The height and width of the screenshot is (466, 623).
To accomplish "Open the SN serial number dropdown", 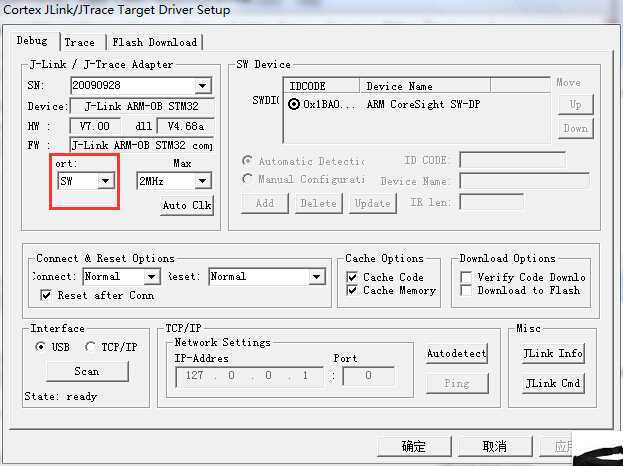I will pyautogui.click(x=203, y=85).
